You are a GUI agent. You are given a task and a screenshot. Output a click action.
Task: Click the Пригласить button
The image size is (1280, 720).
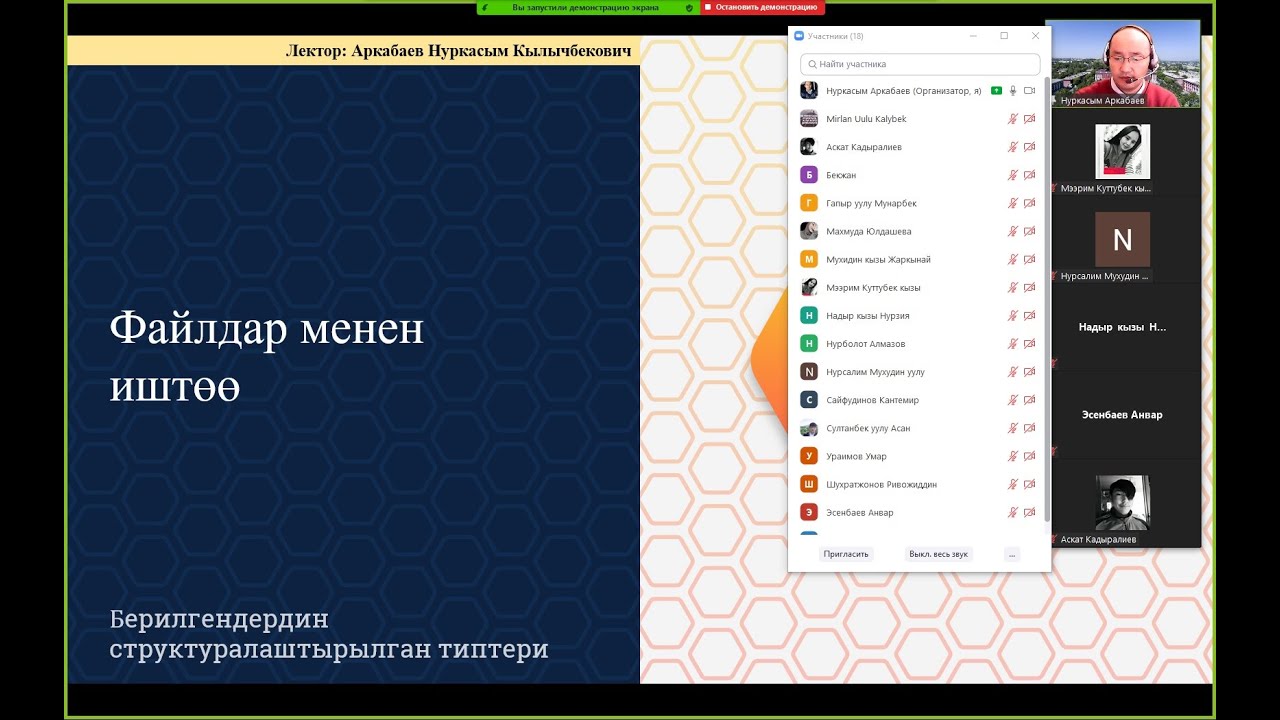(x=846, y=554)
